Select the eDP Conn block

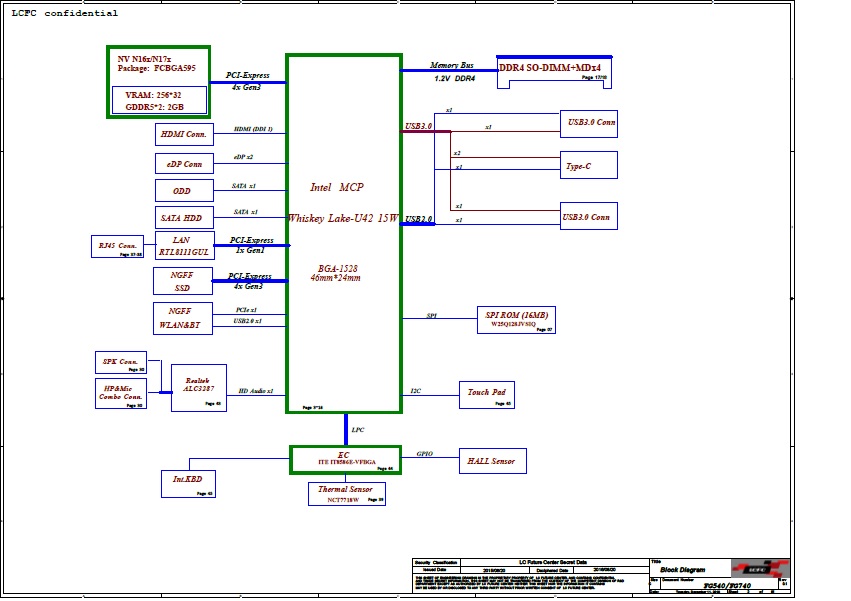[184, 163]
